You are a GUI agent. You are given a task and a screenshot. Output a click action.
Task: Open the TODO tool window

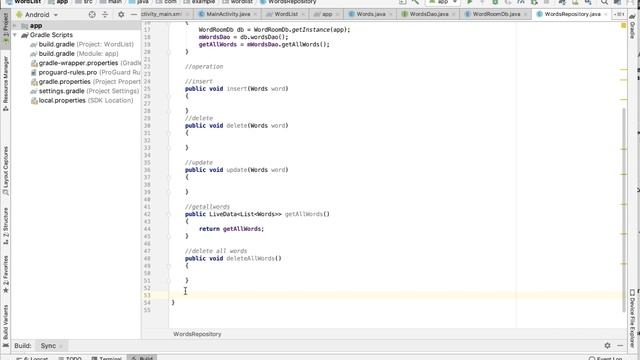pos(70,358)
